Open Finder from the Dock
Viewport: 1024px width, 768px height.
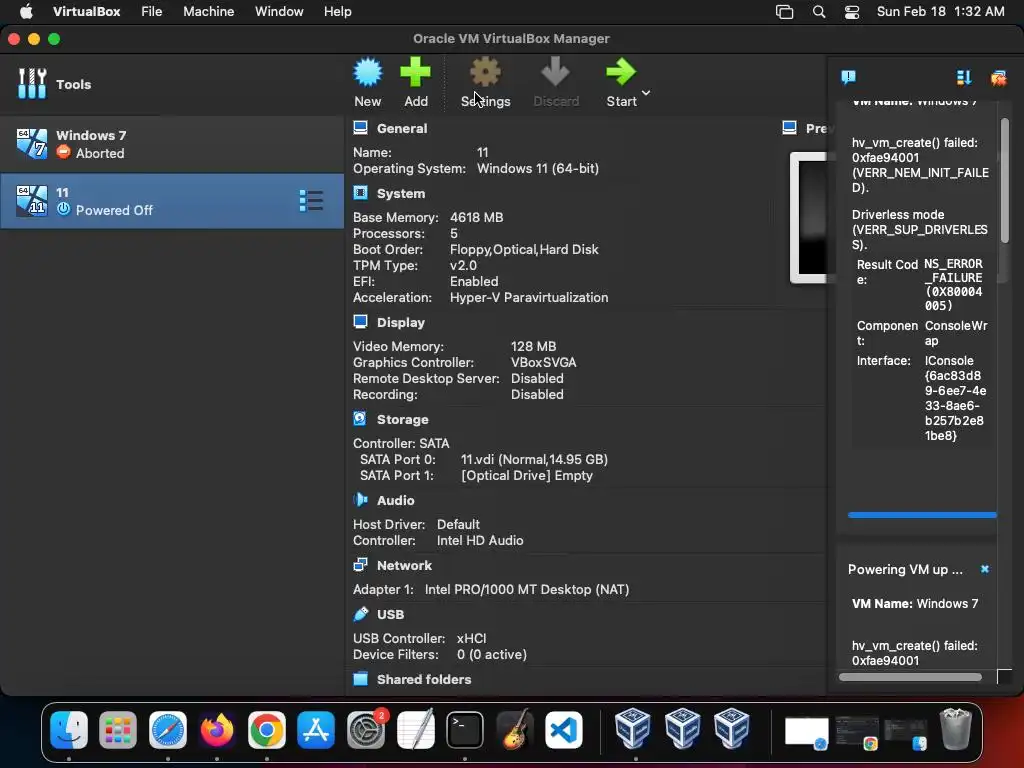[x=69, y=729]
